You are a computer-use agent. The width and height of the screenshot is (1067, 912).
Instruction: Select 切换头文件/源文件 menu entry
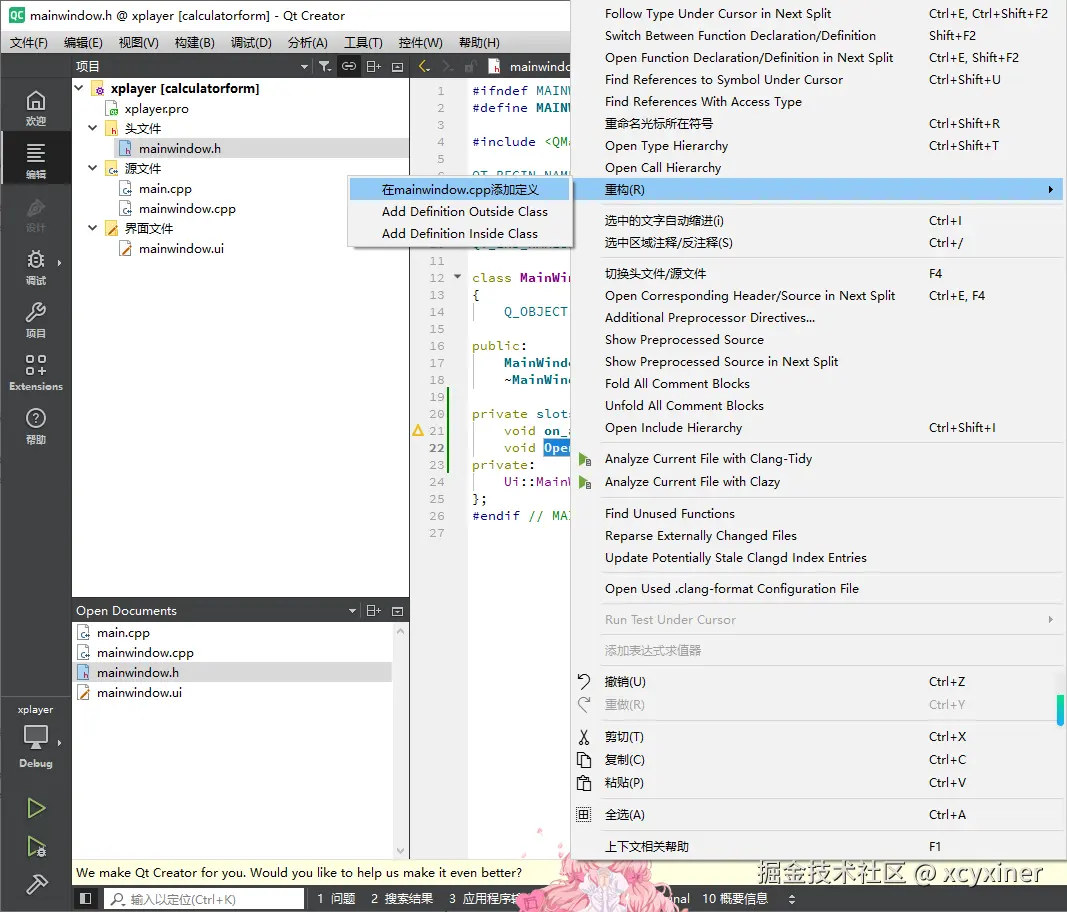point(818,274)
